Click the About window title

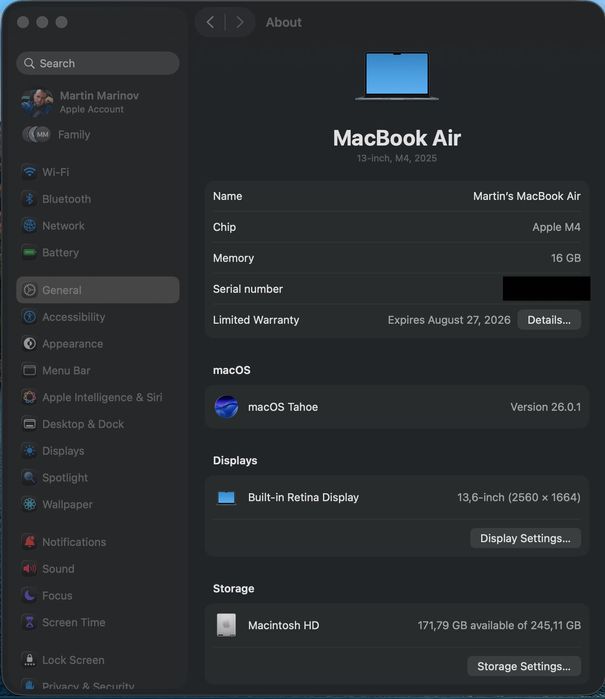tap(284, 22)
